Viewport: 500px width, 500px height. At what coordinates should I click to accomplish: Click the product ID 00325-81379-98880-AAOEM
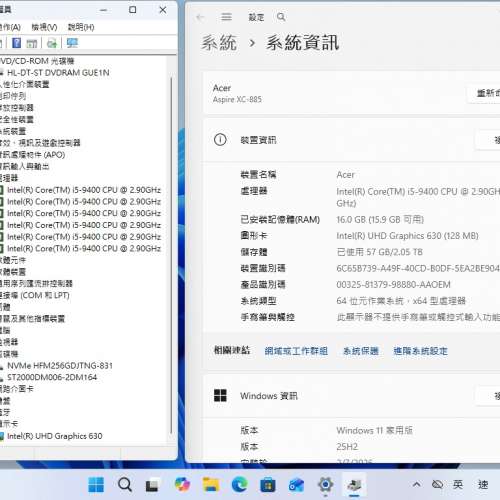[393, 285]
